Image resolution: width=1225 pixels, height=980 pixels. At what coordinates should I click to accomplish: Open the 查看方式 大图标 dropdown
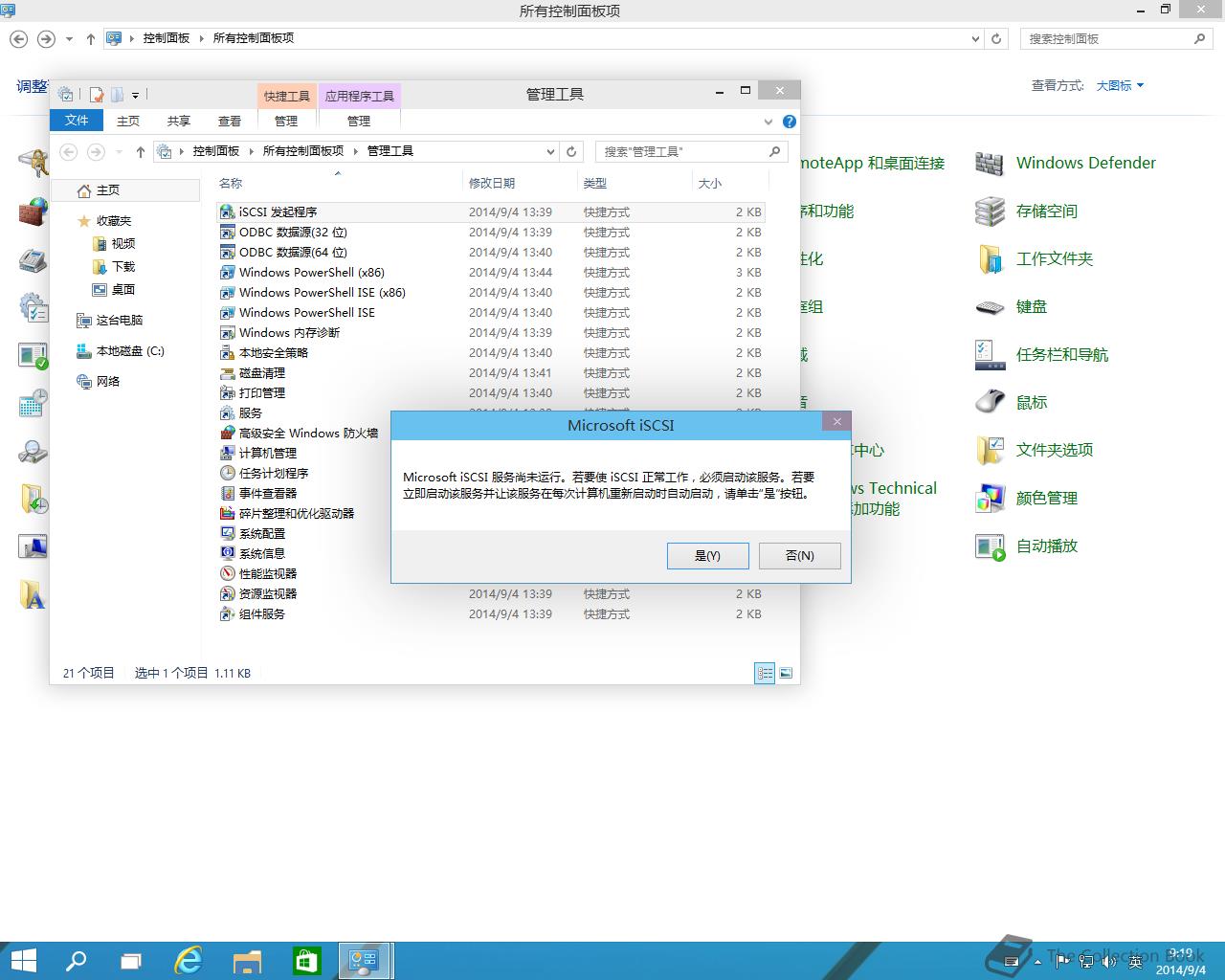click(x=1120, y=85)
